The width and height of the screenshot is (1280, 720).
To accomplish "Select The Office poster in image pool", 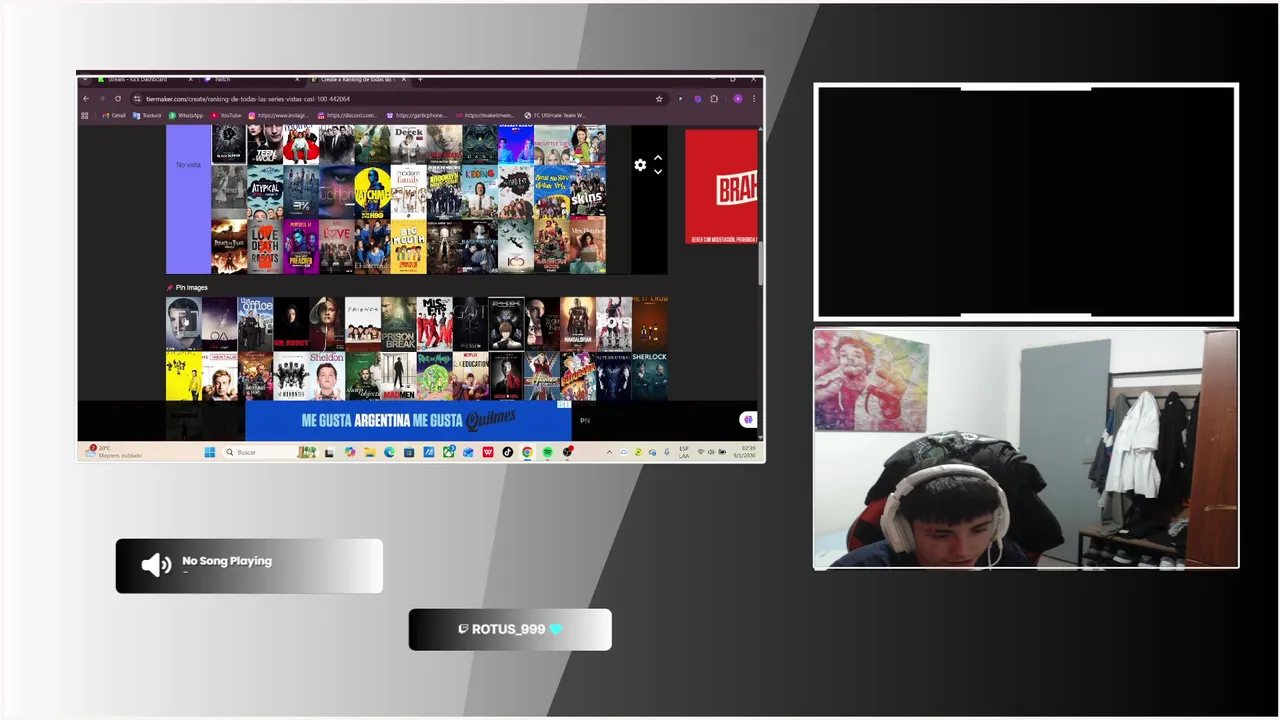I will (x=256, y=324).
